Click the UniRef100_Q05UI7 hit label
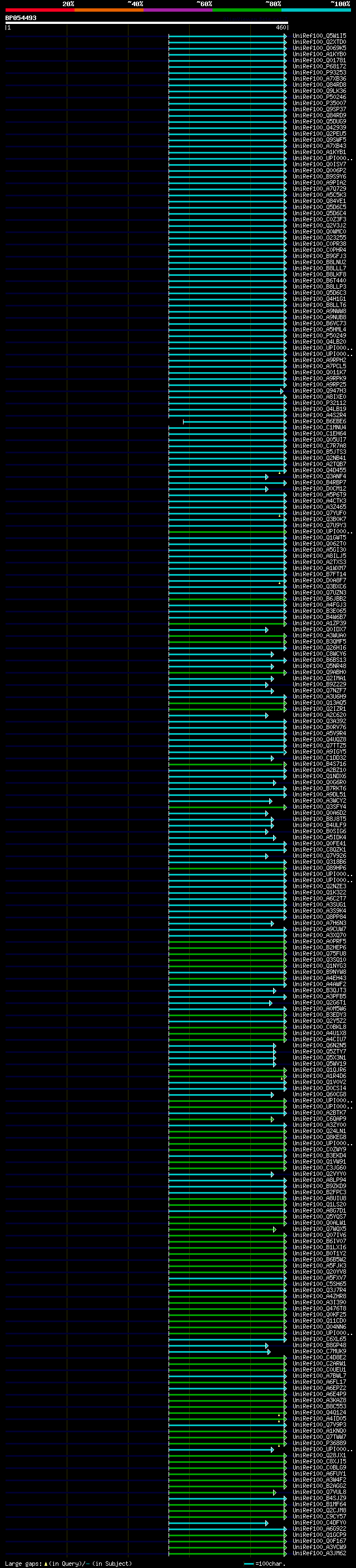356x1568 pixels. point(319,439)
